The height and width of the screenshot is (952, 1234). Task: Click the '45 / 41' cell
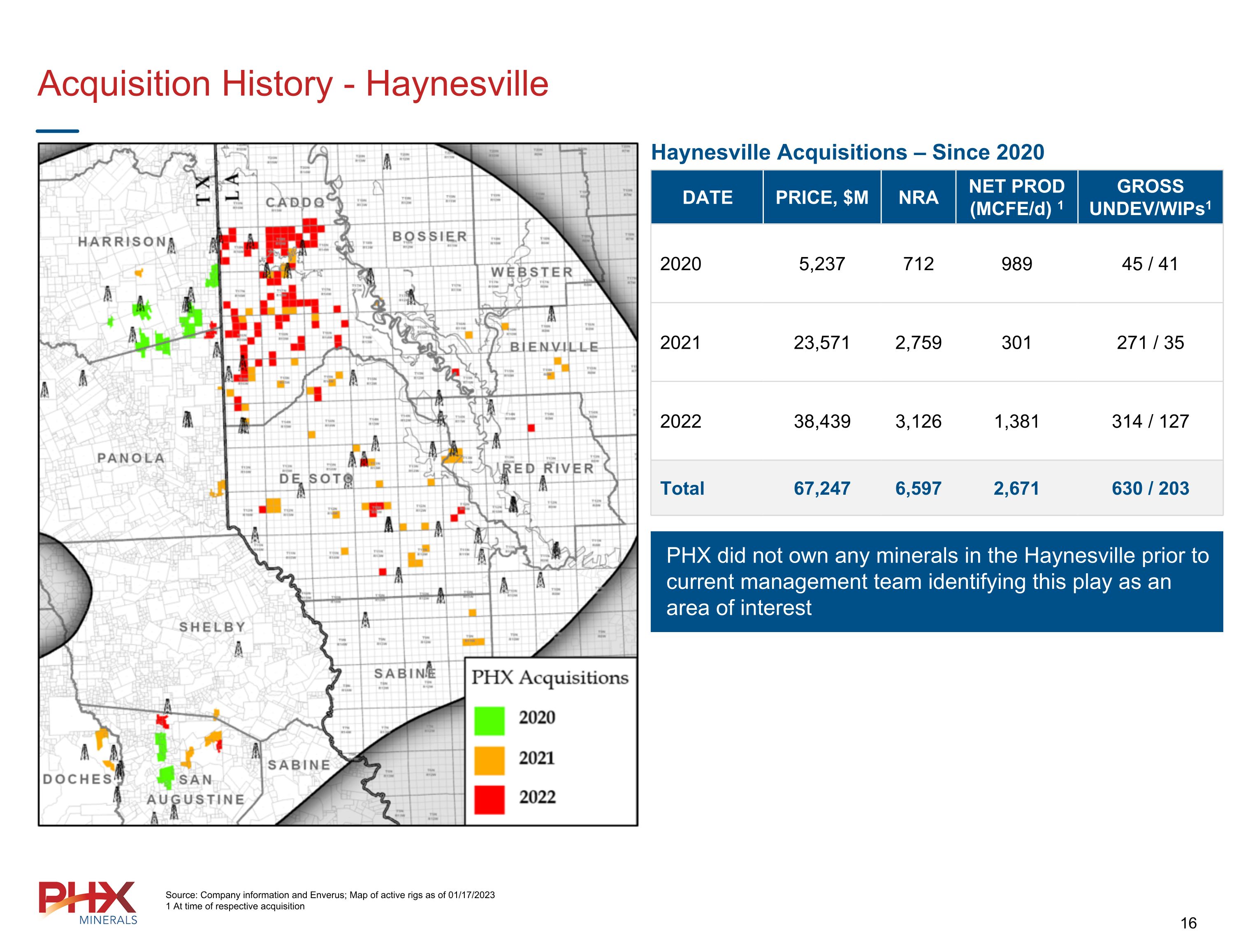(x=1150, y=264)
